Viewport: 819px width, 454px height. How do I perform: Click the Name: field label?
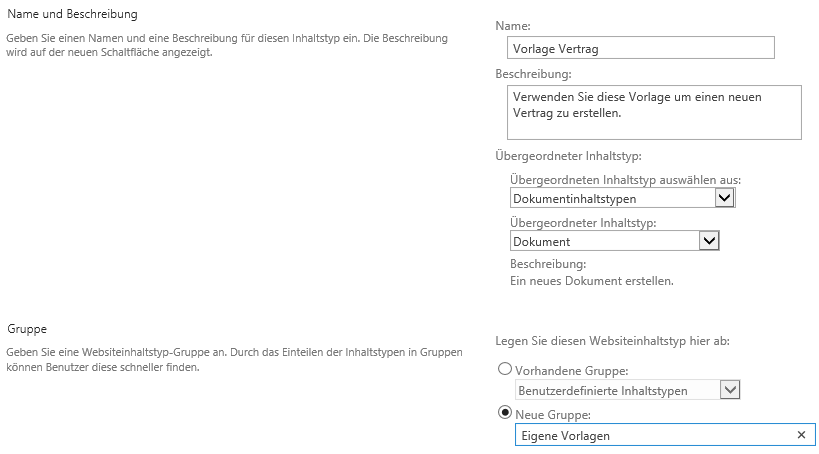(513, 25)
